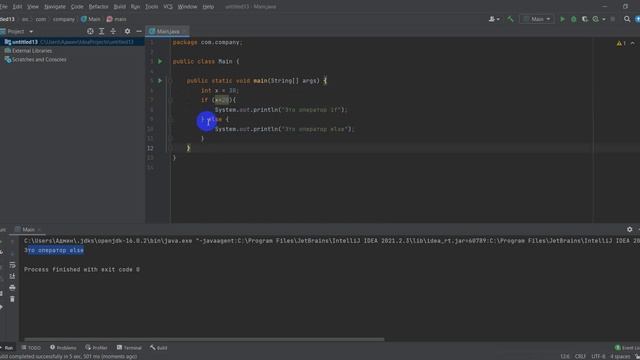Select the Main tab in Run panel
The width and height of the screenshot is (640, 360).
pyautogui.click(x=28, y=230)
